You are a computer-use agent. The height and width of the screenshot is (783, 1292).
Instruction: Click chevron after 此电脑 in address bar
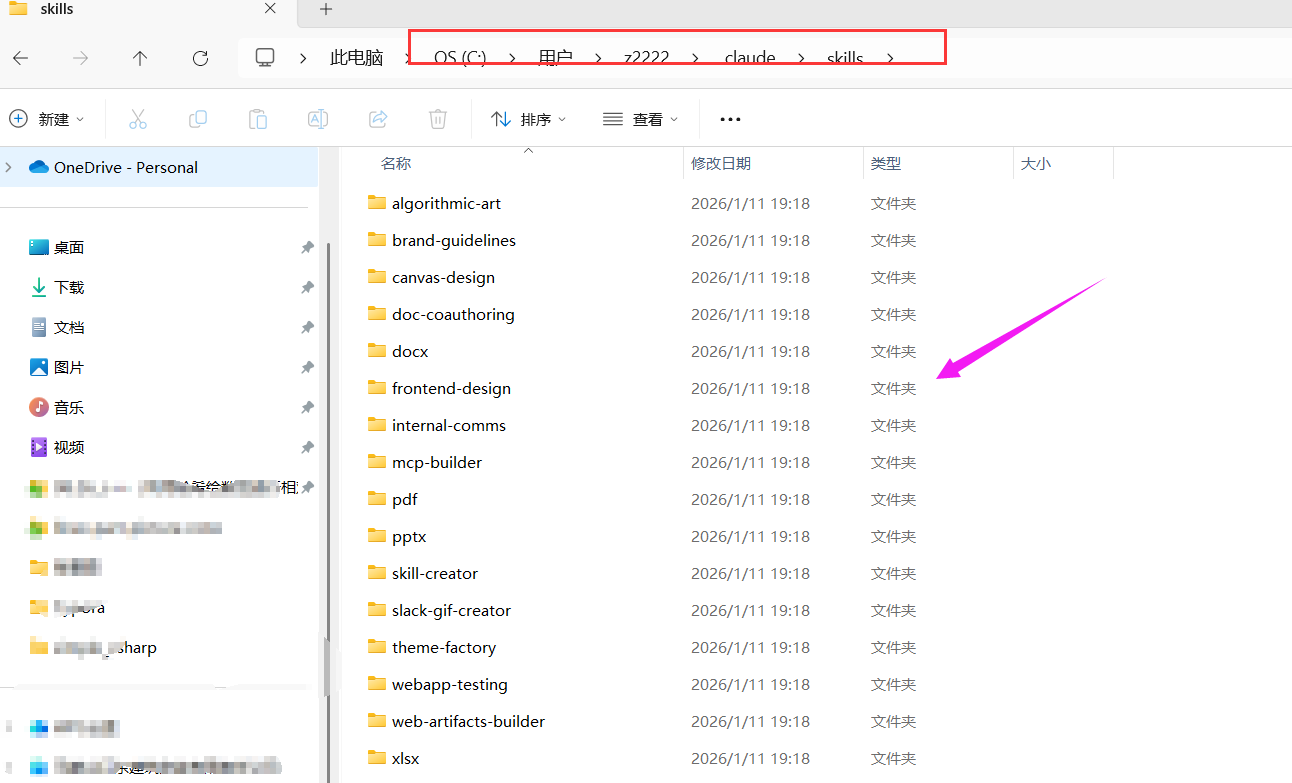tap(409, 58)
